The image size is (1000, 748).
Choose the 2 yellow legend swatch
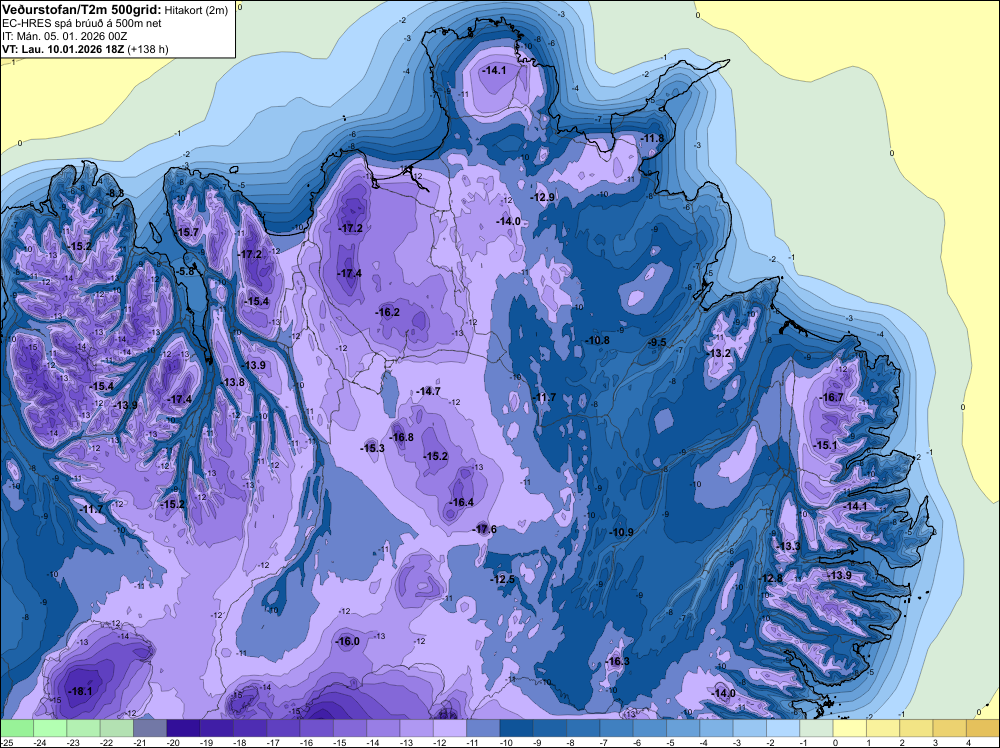coord(916,728)
